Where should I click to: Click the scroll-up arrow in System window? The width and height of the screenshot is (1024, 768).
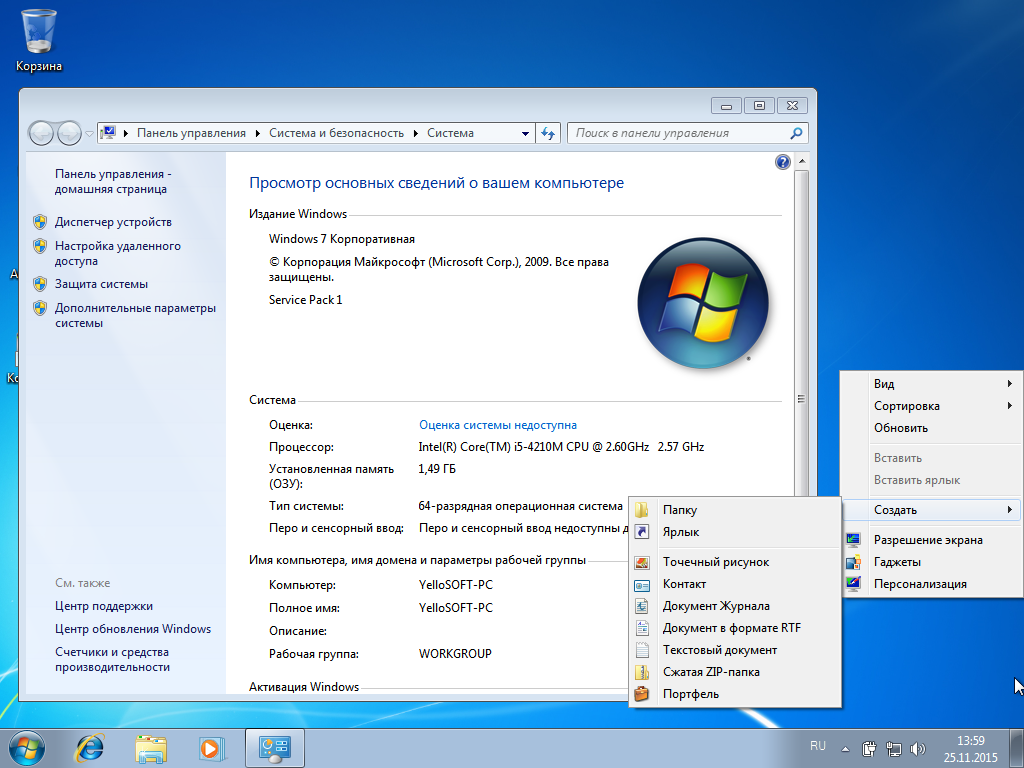[802, 161]
